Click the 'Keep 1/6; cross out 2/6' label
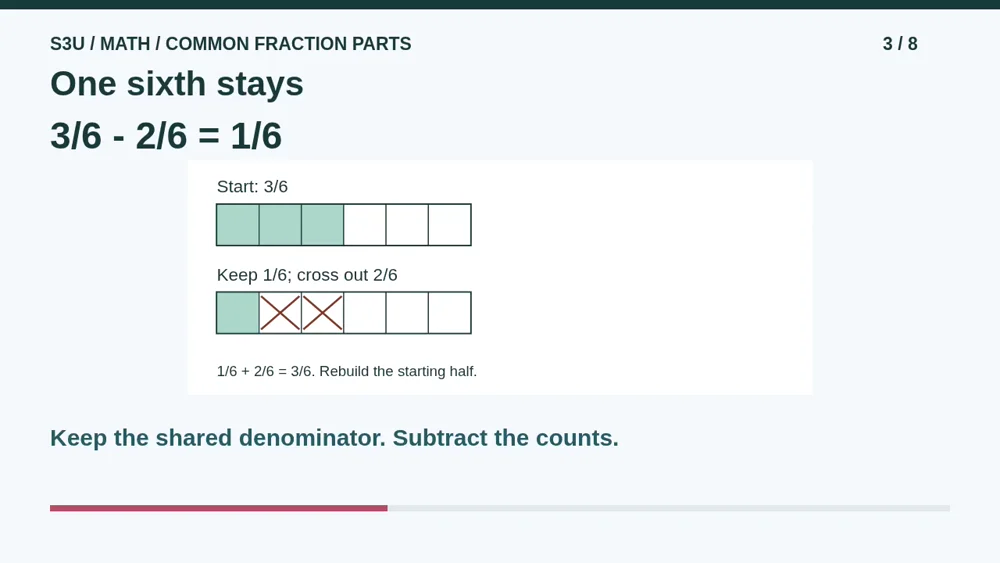 pos(307,275)
